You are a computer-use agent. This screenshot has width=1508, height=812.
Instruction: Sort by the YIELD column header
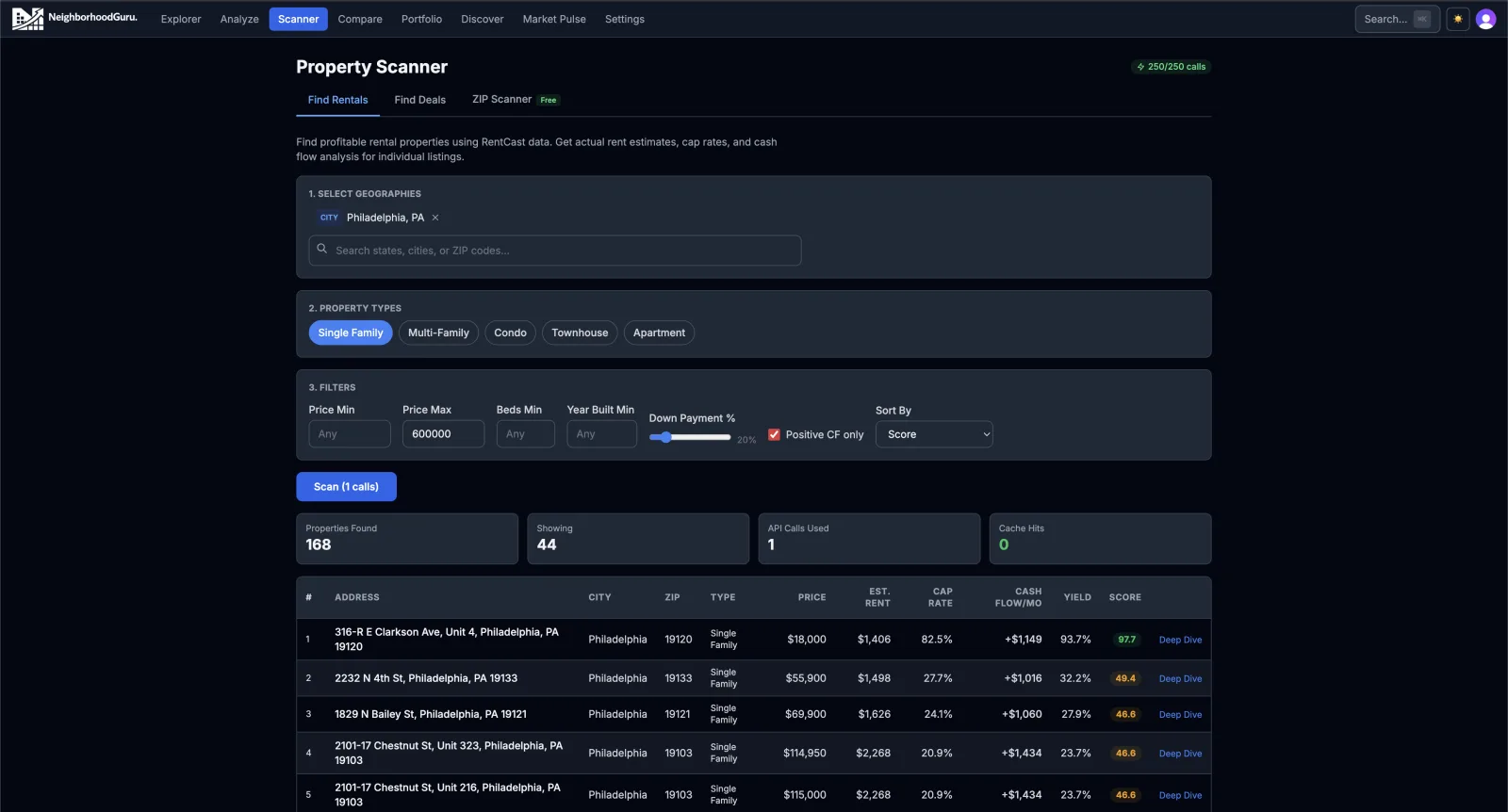[1077, 597]
